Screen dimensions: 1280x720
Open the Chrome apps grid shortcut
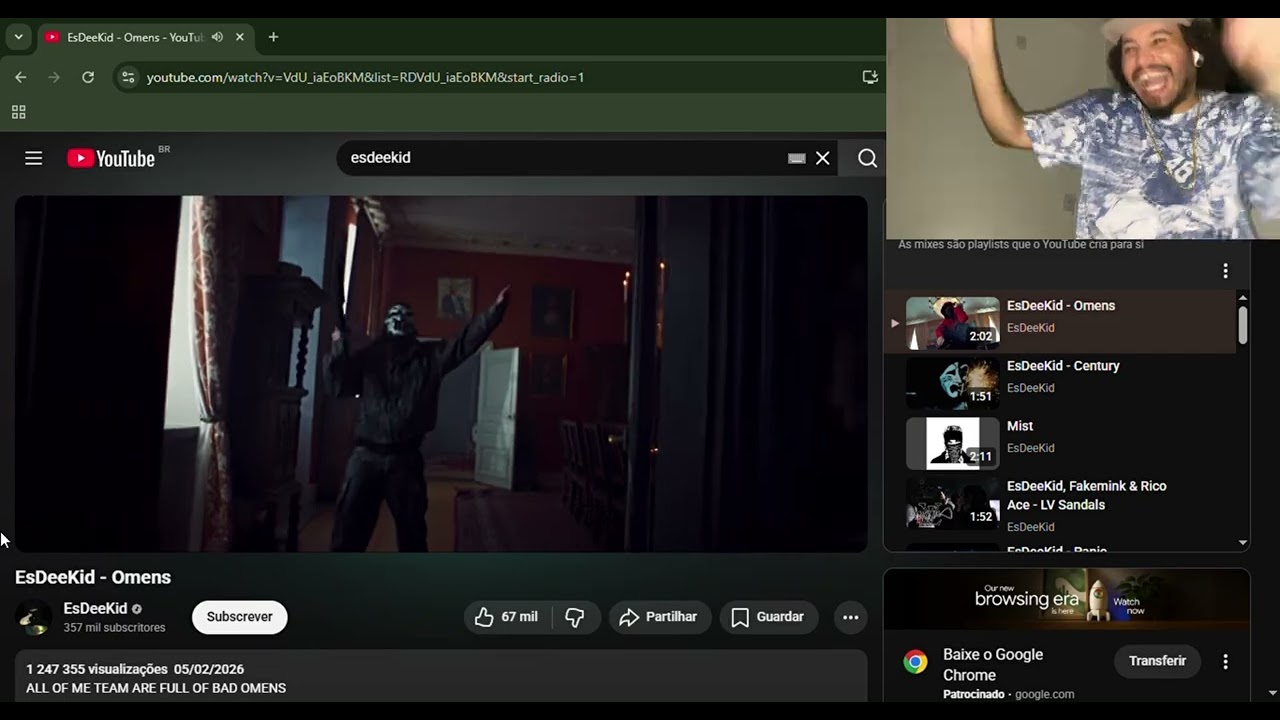[x=18, y=112]
